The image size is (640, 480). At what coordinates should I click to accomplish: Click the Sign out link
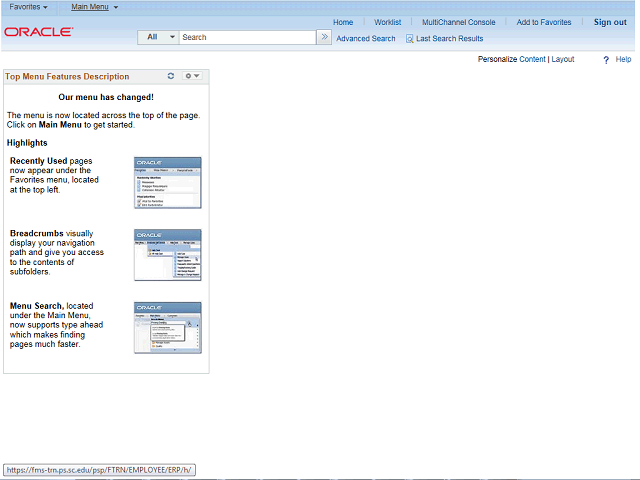(x=610, y=22)
